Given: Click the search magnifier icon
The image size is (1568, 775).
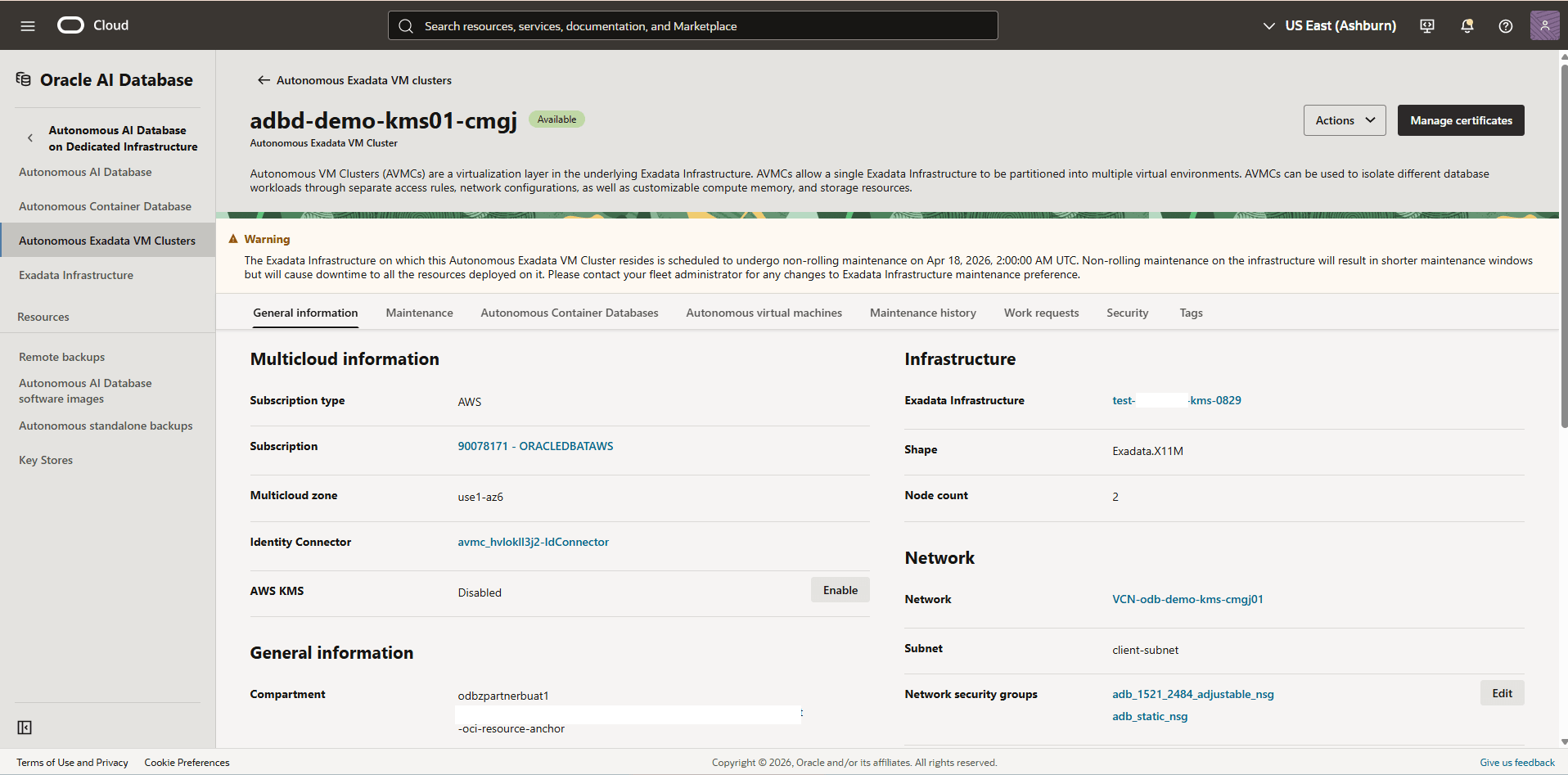Looking at the screenshot, I should point(406,26).
